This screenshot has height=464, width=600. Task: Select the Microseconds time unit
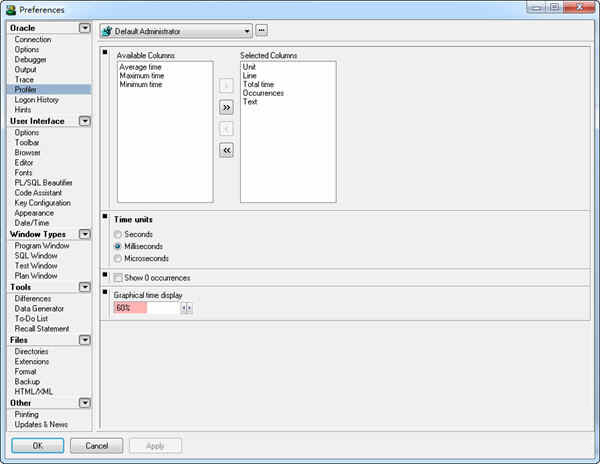click(x=118, y=258)
